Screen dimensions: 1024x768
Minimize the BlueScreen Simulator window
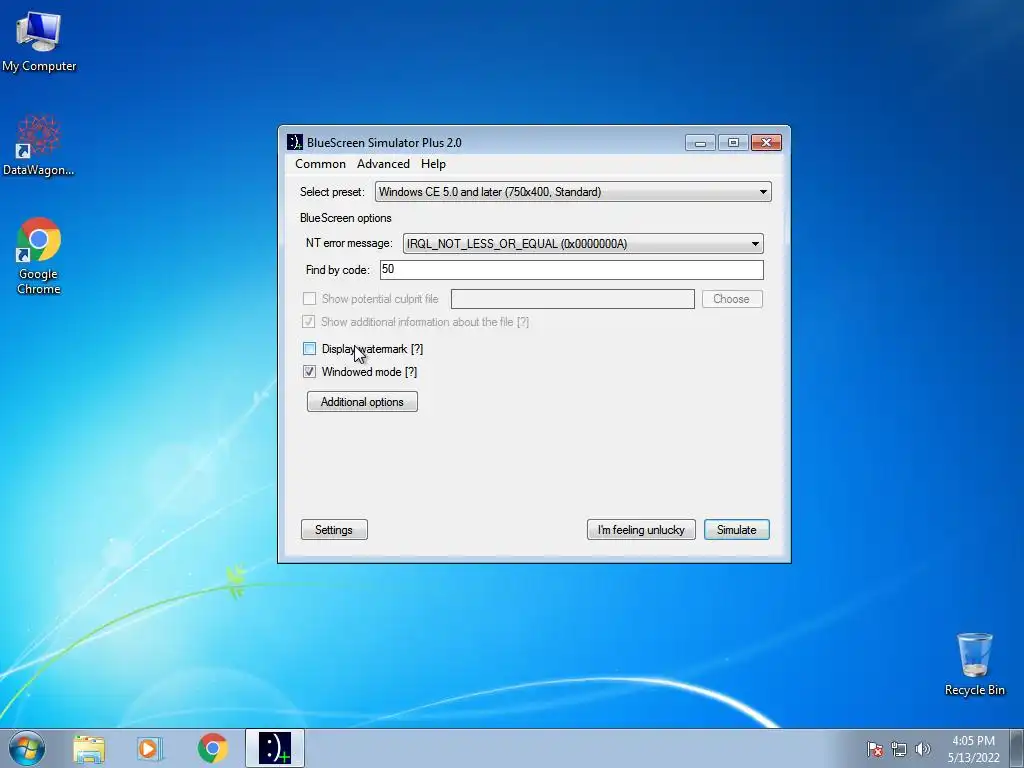pyautogui.click(x=700, y=142)
